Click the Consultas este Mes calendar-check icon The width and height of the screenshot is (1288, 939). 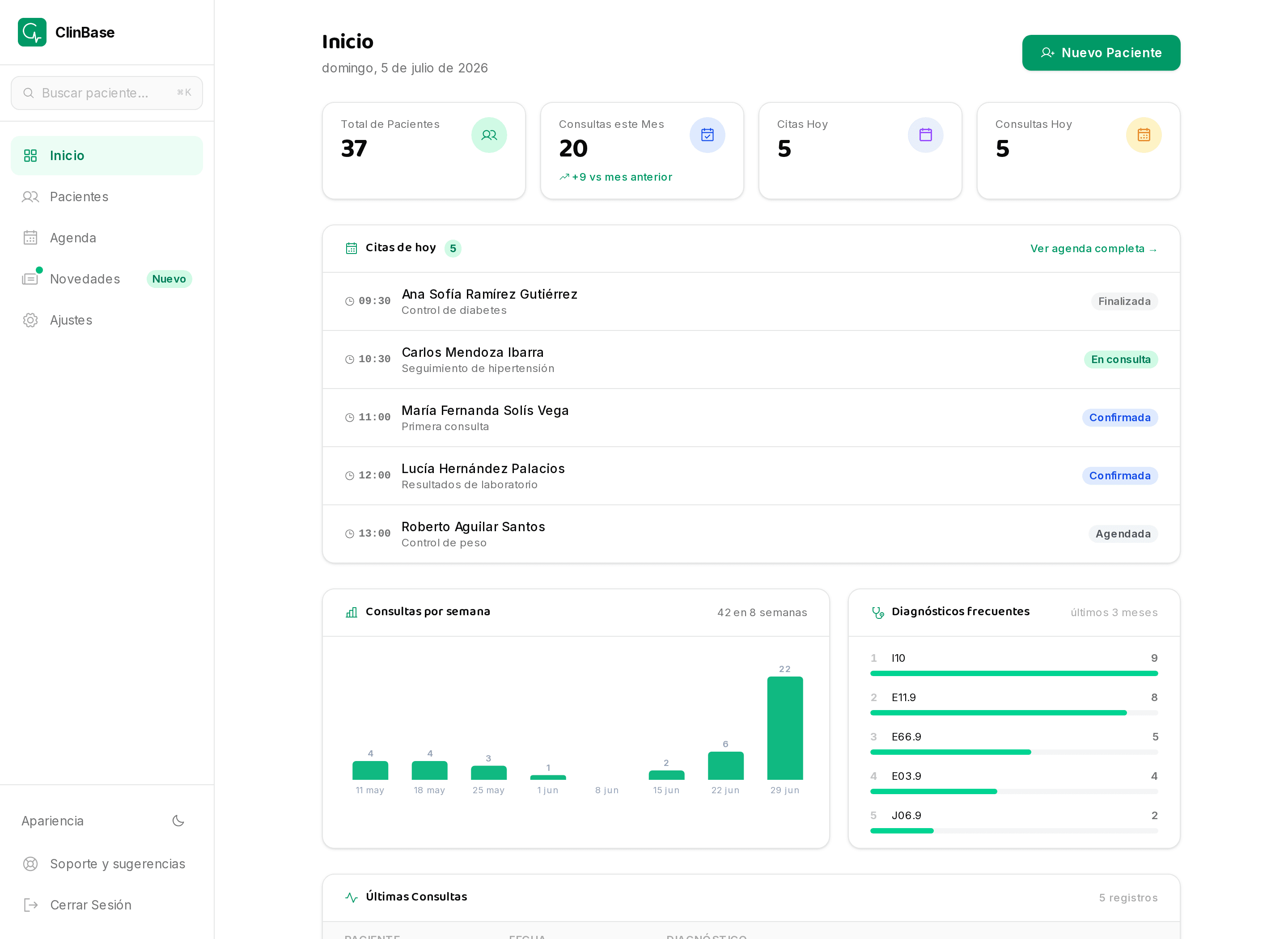tap(707, 135)
